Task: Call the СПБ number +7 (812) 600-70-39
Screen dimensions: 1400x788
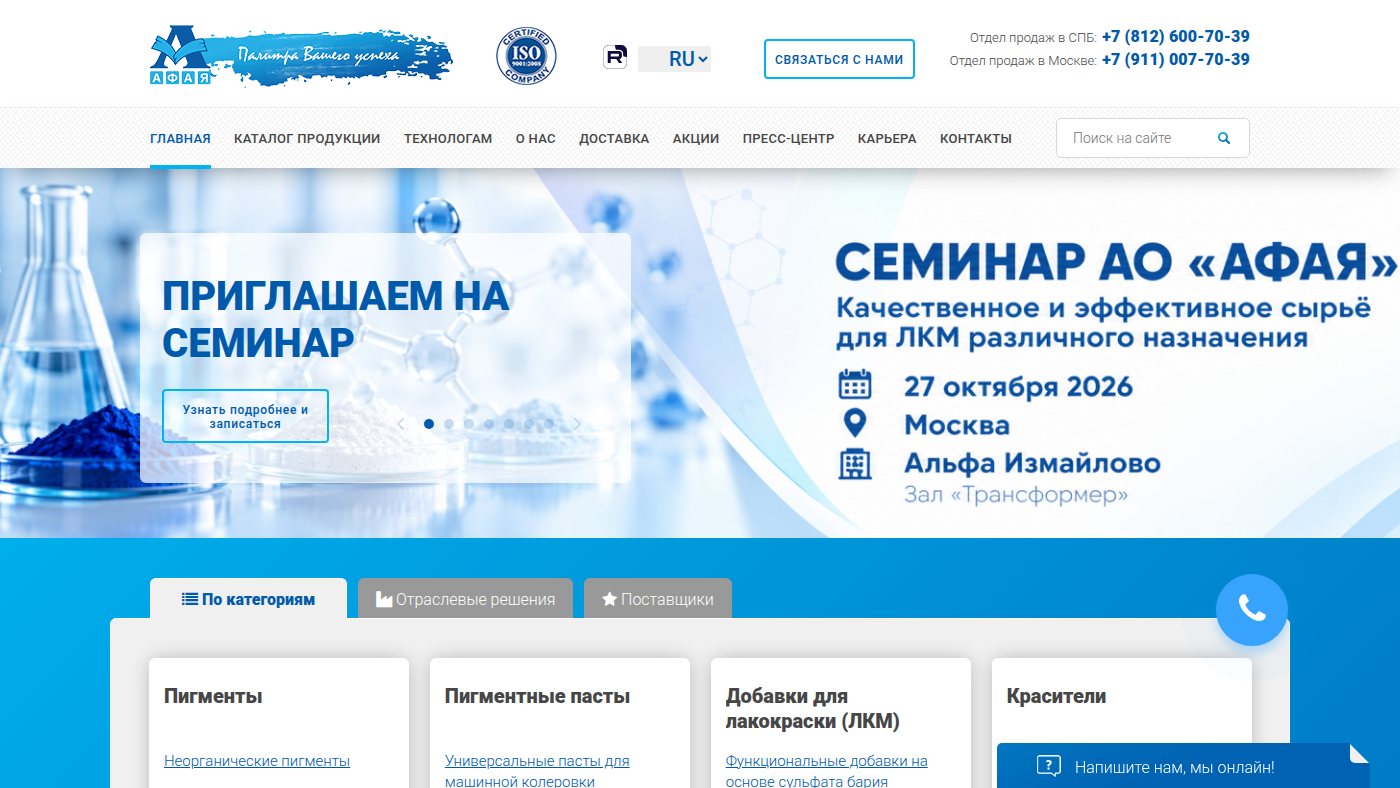Action: pos(1176,37)
